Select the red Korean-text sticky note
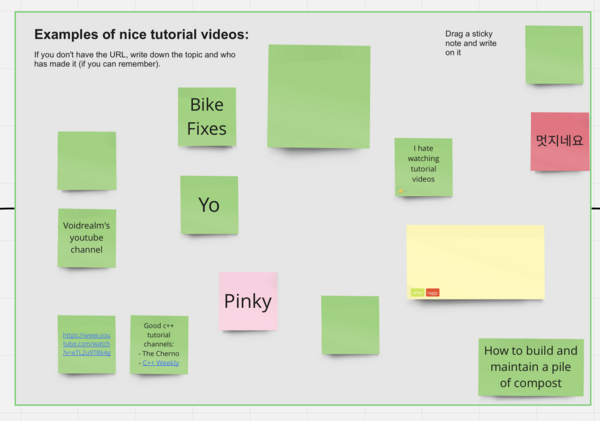 (x=559, y=141)
